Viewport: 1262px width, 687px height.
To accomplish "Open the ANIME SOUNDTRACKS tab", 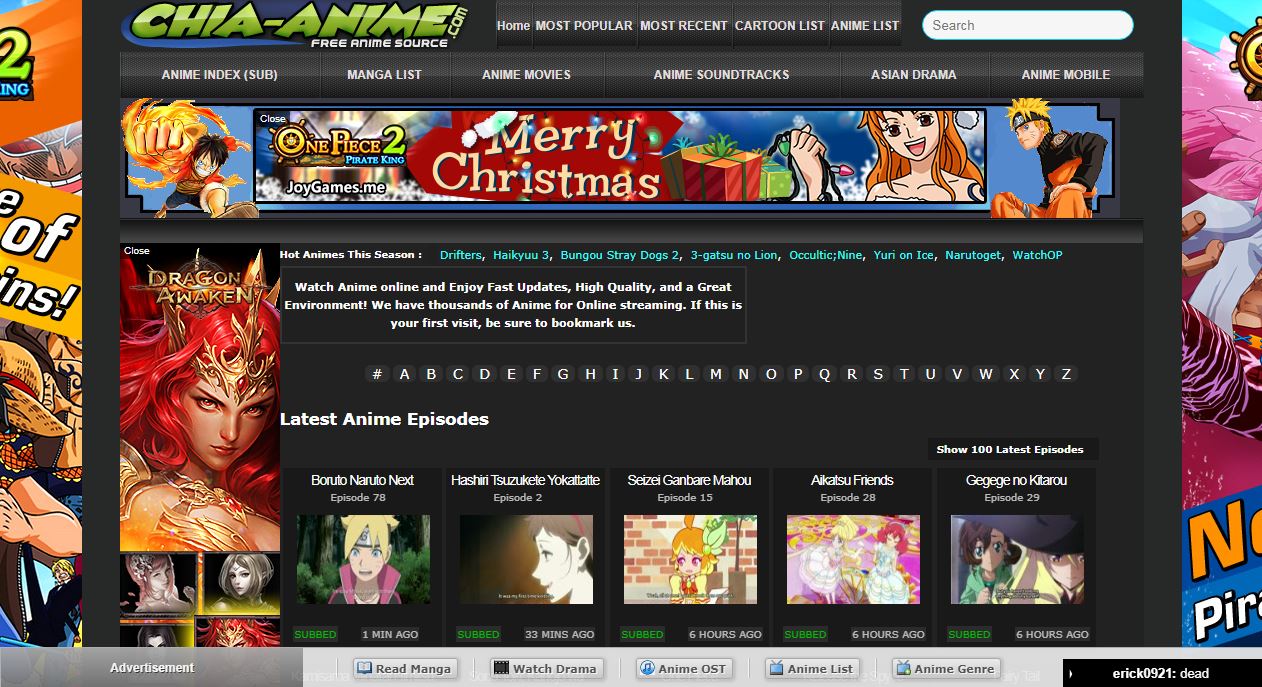I will 722,74.
